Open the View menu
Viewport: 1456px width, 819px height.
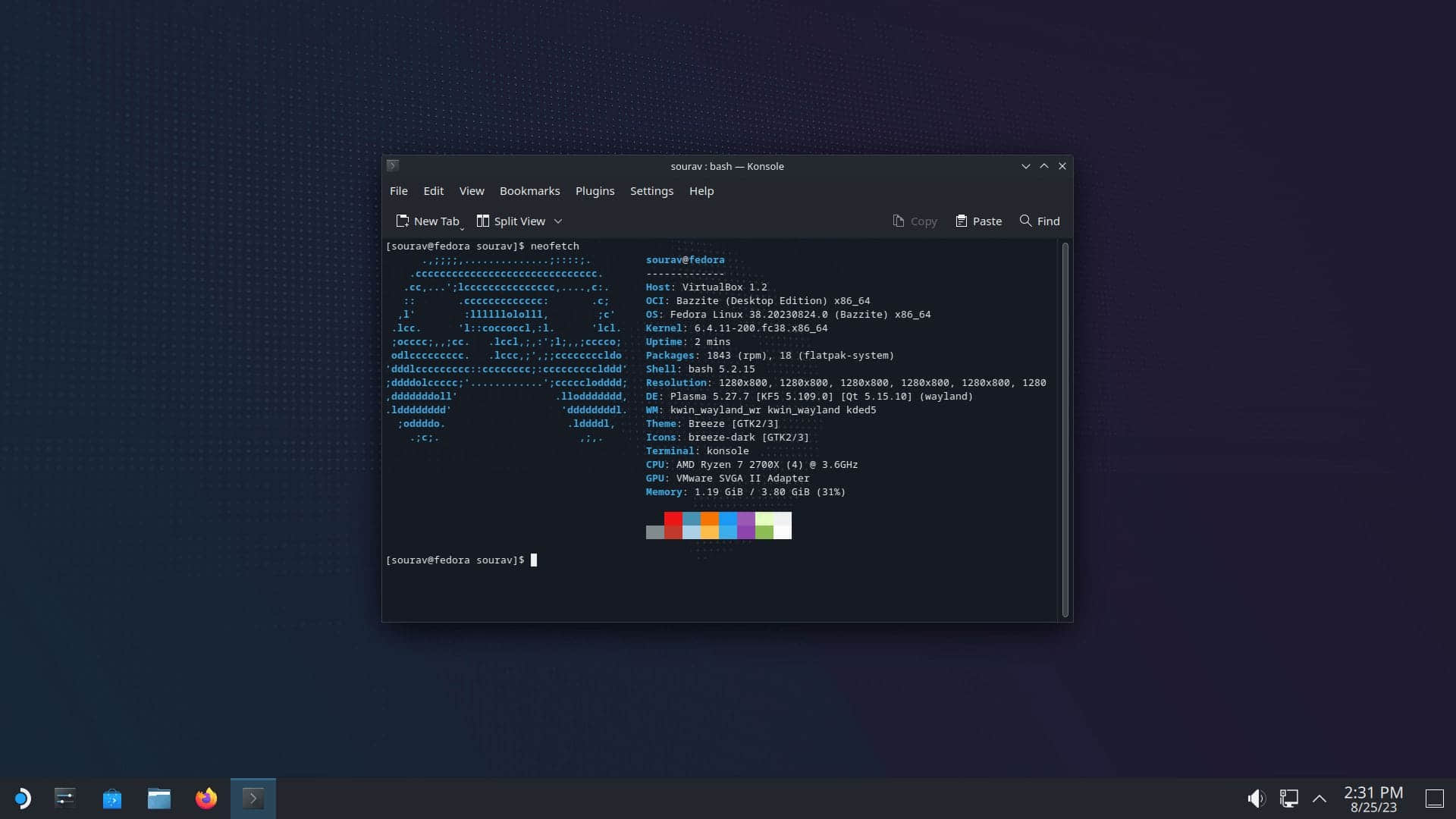(471, 191)
